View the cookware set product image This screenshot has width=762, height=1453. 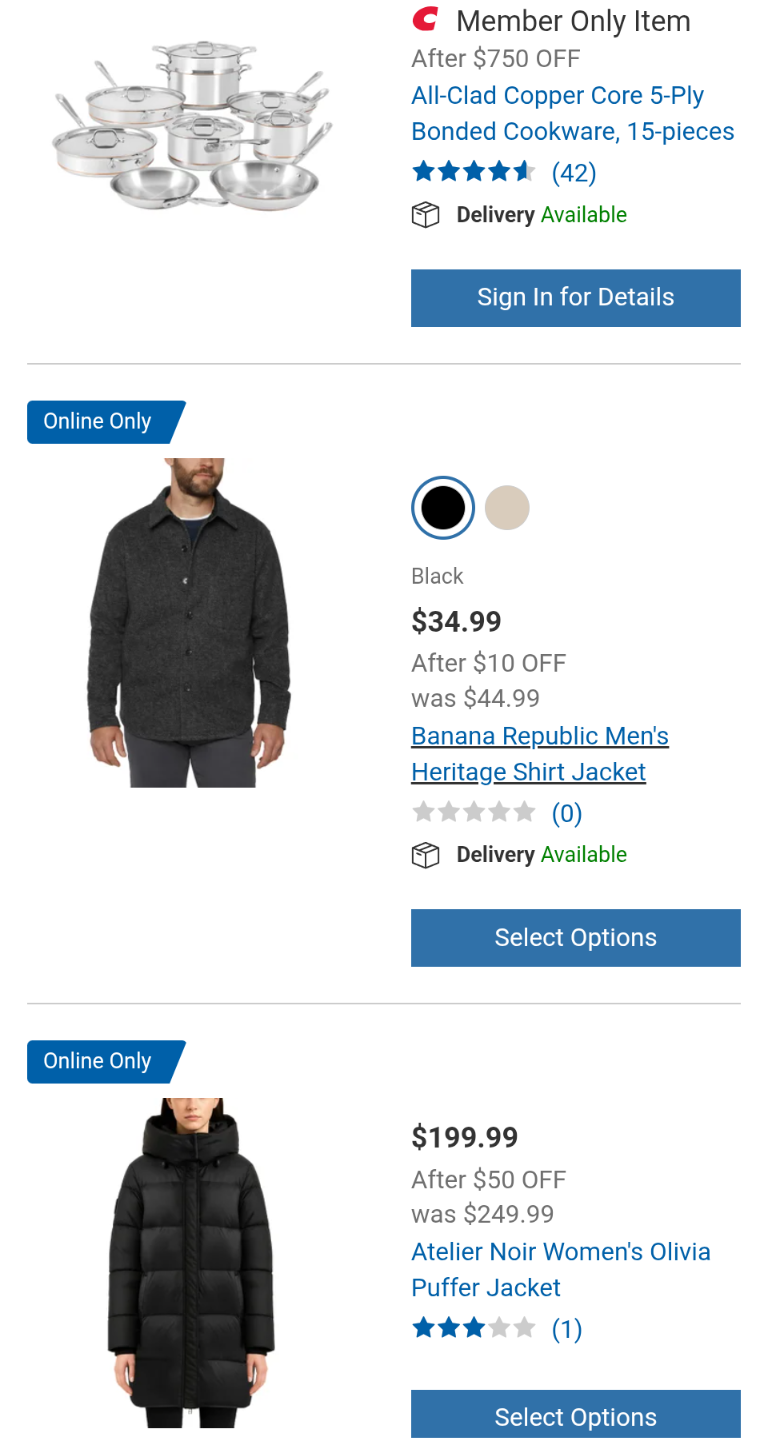pyautogui.click(x=192, y=125)
